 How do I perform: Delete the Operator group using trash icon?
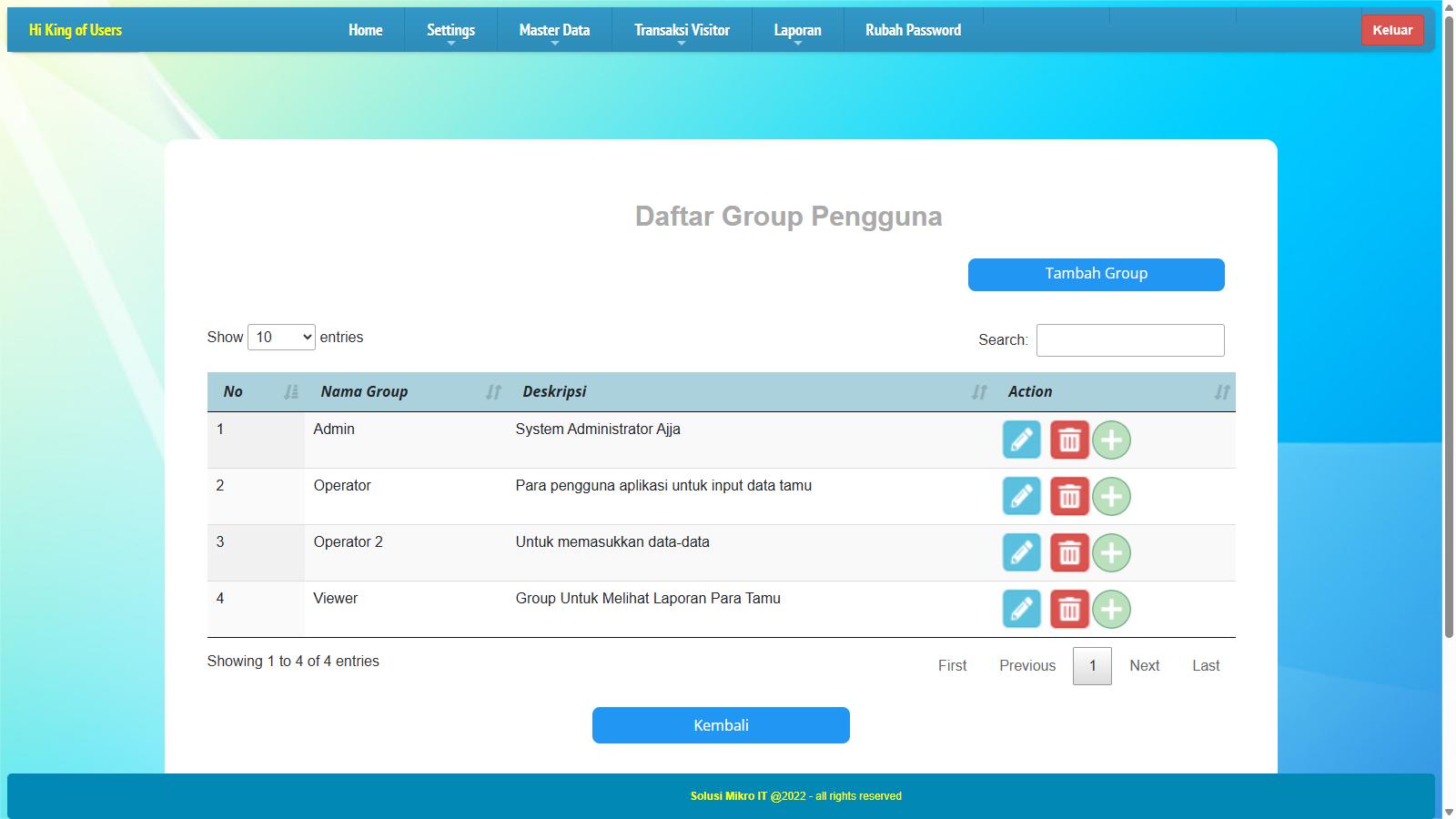pyautogui.click(x=1069, y=496)
